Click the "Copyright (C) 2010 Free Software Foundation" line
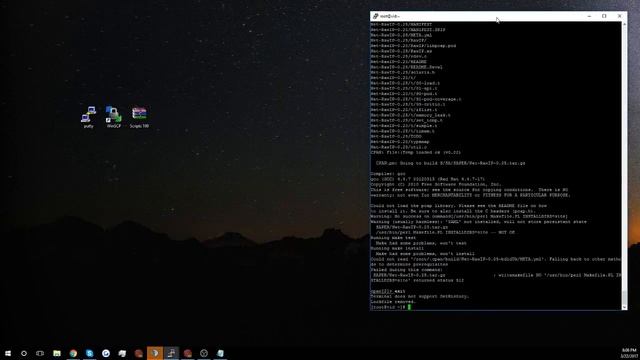This screenshot has width=640, height=360. [436, 184]
